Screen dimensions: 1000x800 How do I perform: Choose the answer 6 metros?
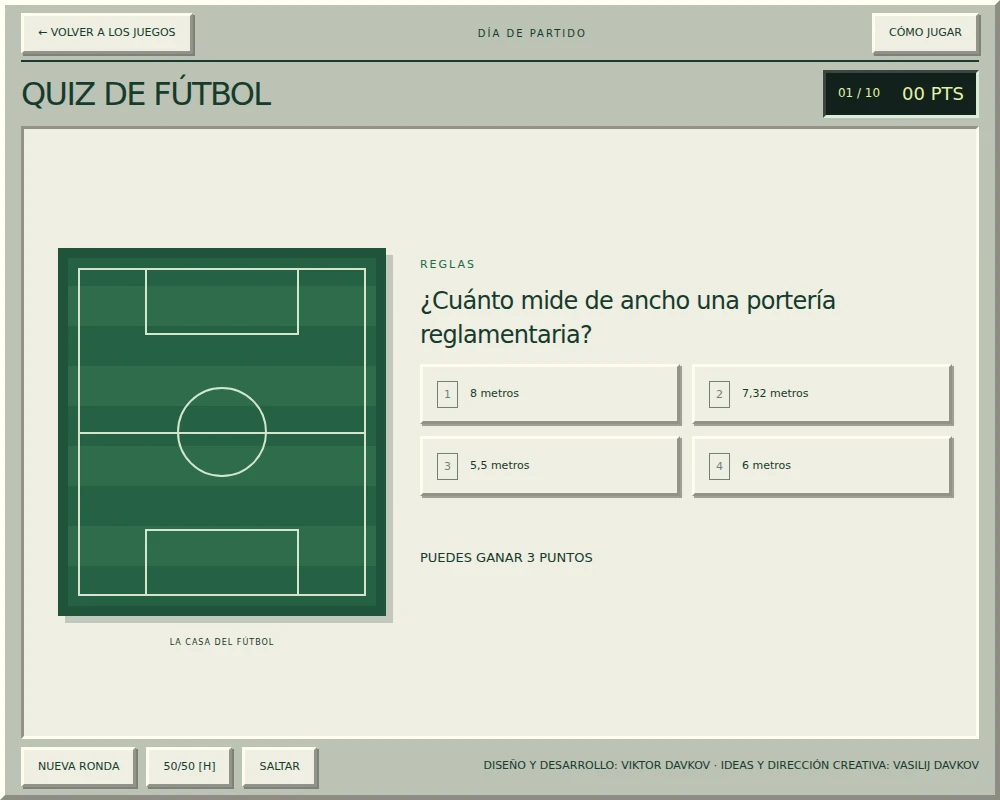pos(822,466)
